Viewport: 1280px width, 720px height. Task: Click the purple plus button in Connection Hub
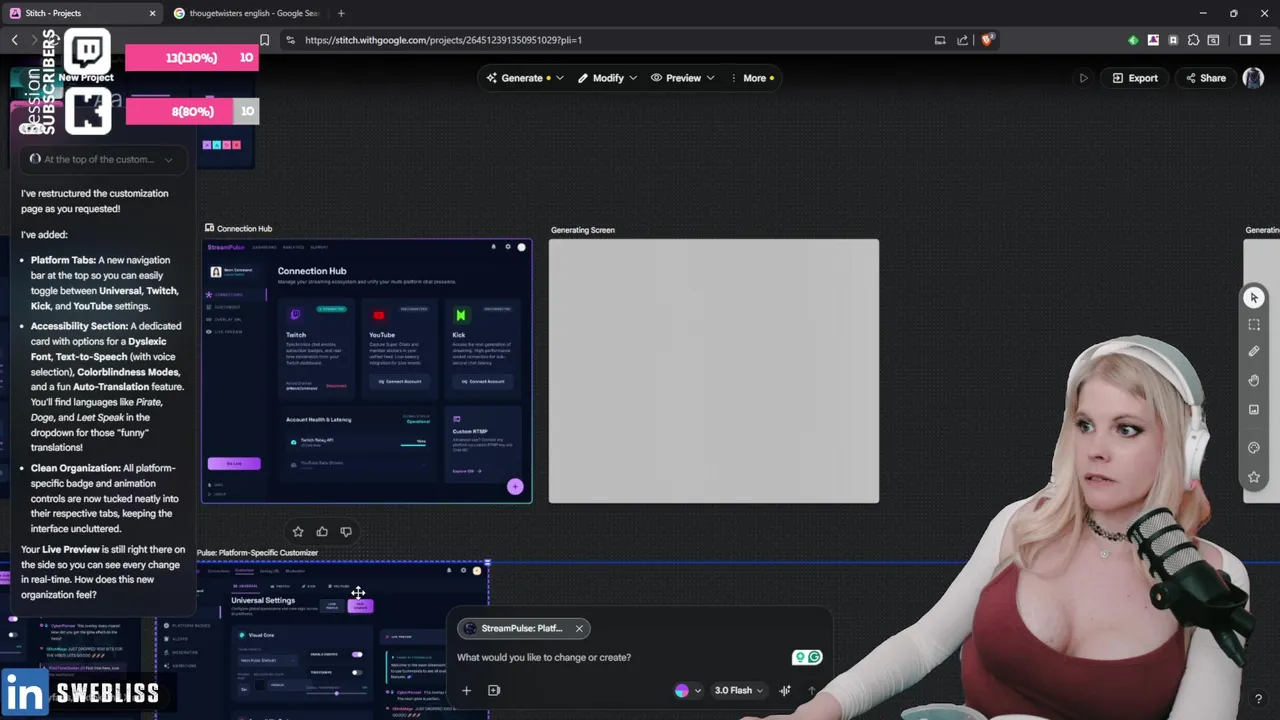click(x=515, y=487)
